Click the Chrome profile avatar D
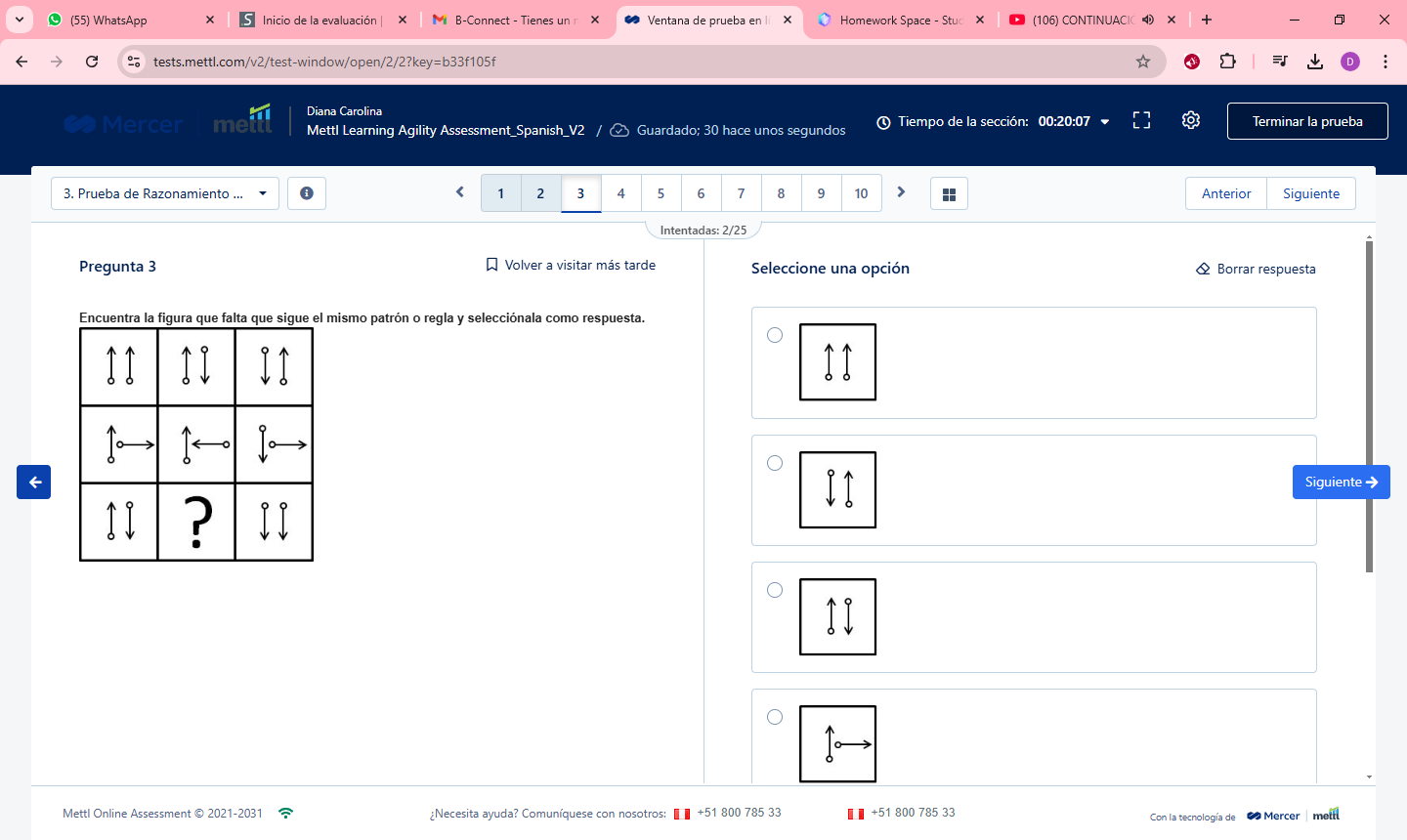 (x=1350, y=62)
